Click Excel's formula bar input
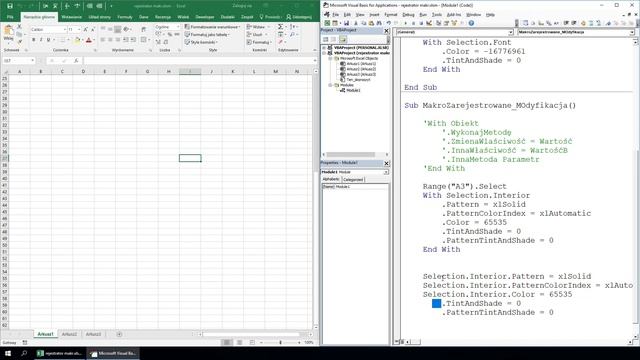The image size is (640, 360). (x=199, y=61)
